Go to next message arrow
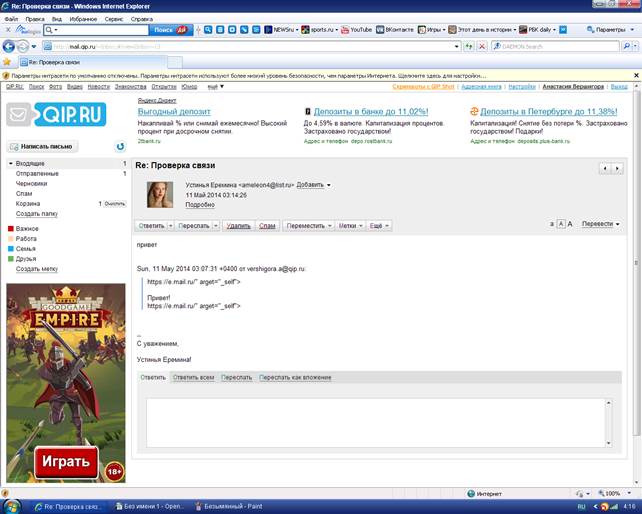Viewport: 642px width, 514px height. point(617,168)
